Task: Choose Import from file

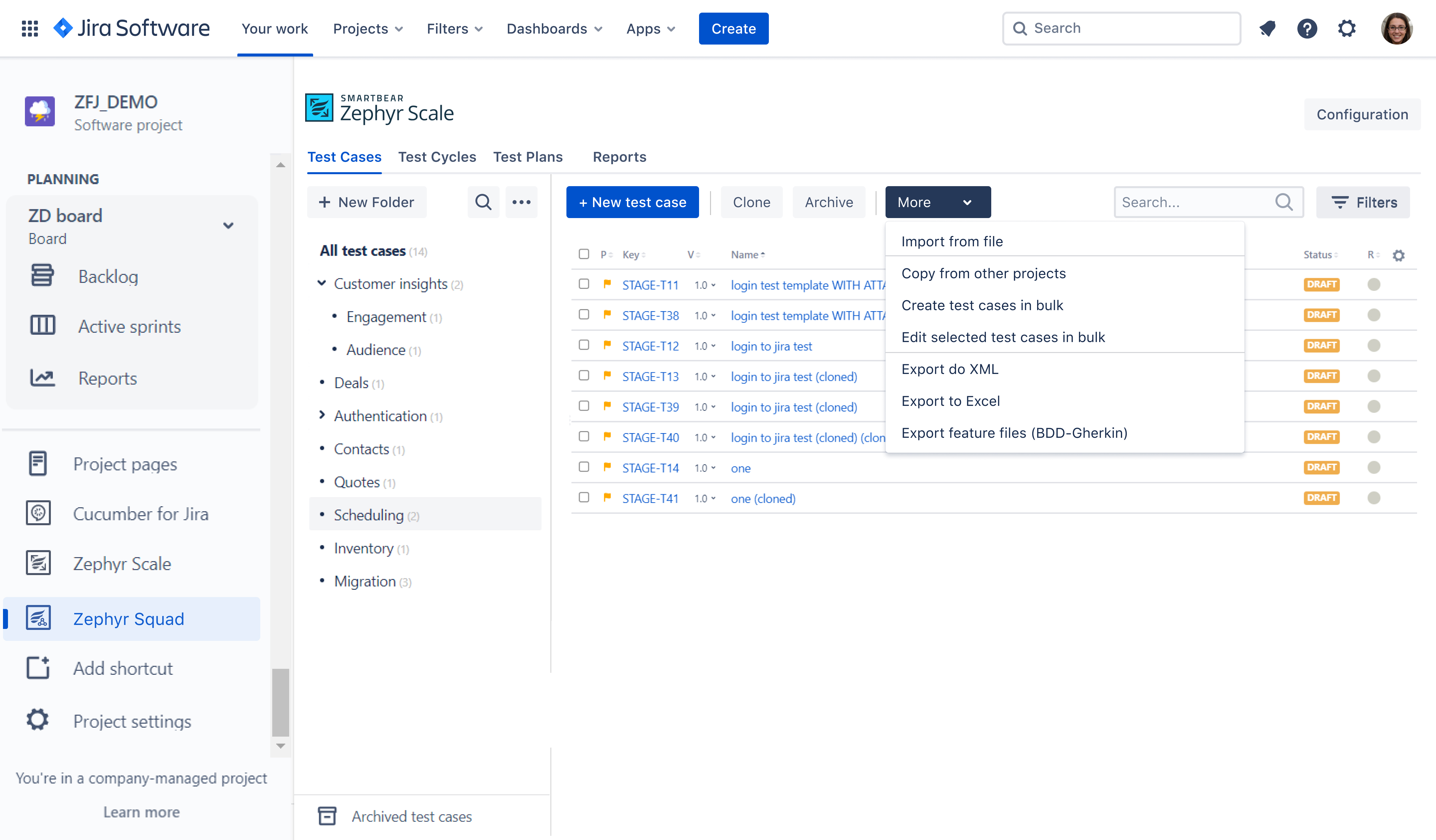Action: click(1064, 241)
